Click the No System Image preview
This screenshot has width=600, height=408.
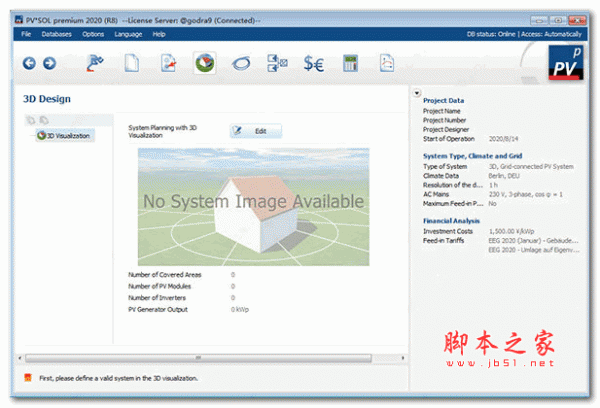point(253,207)
